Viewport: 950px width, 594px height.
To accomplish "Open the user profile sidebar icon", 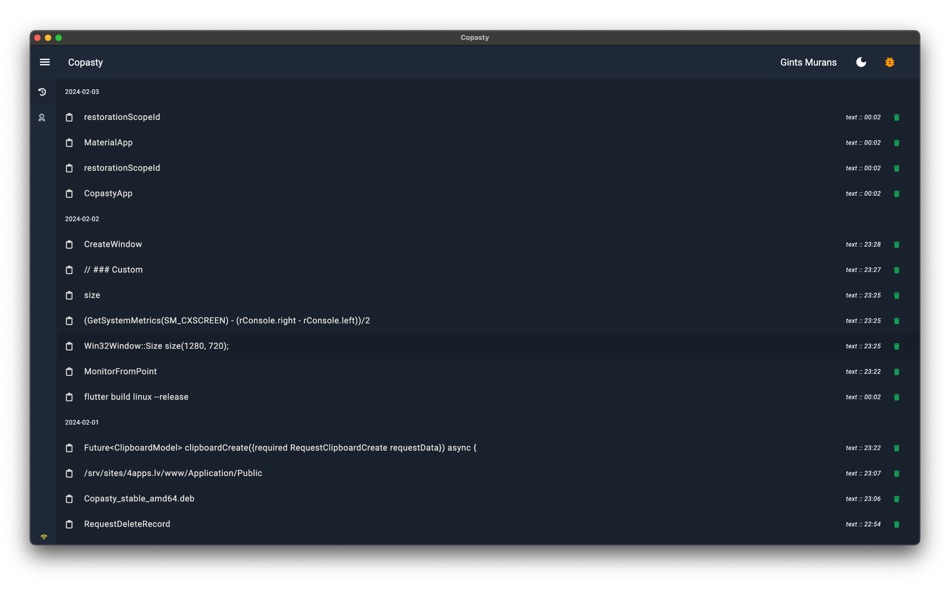I will 42,117.
